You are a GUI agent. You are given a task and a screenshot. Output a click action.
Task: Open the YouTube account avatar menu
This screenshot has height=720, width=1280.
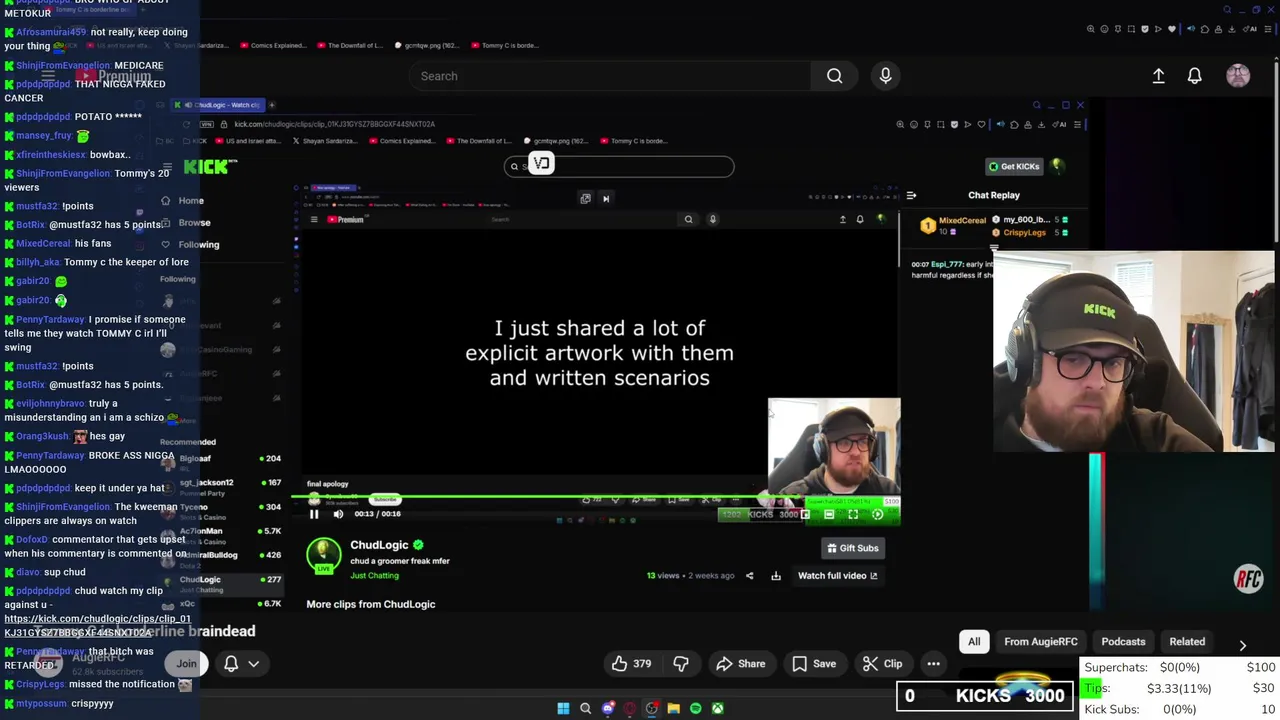pos(1238,76)
